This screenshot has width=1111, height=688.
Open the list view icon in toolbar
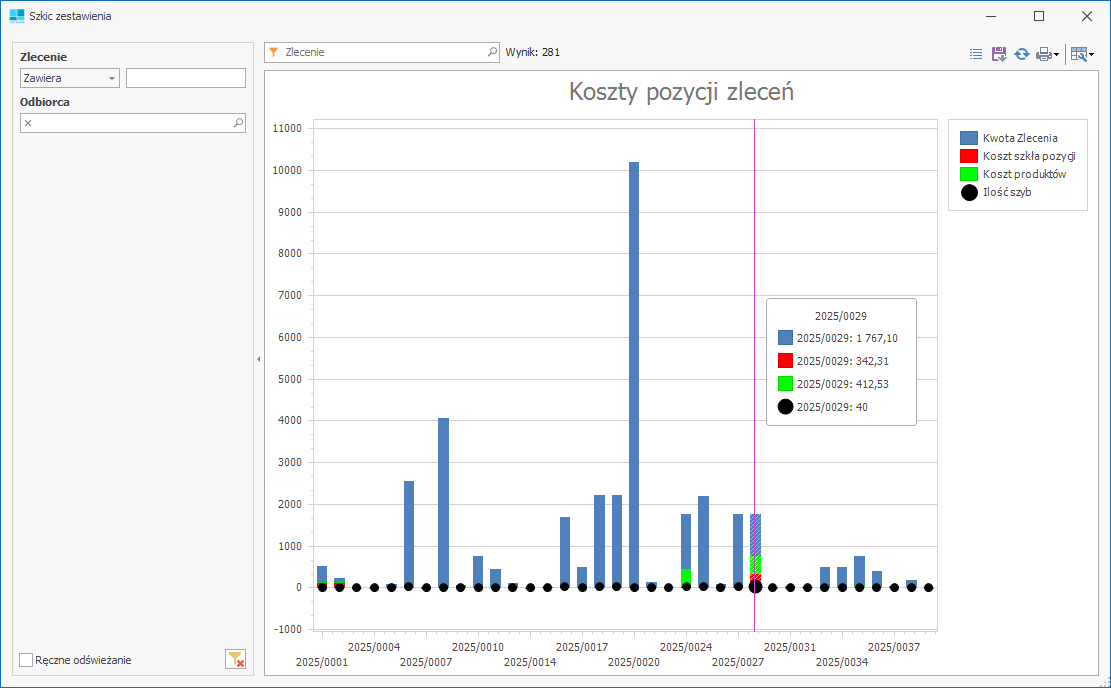click(x=976, y=54)
